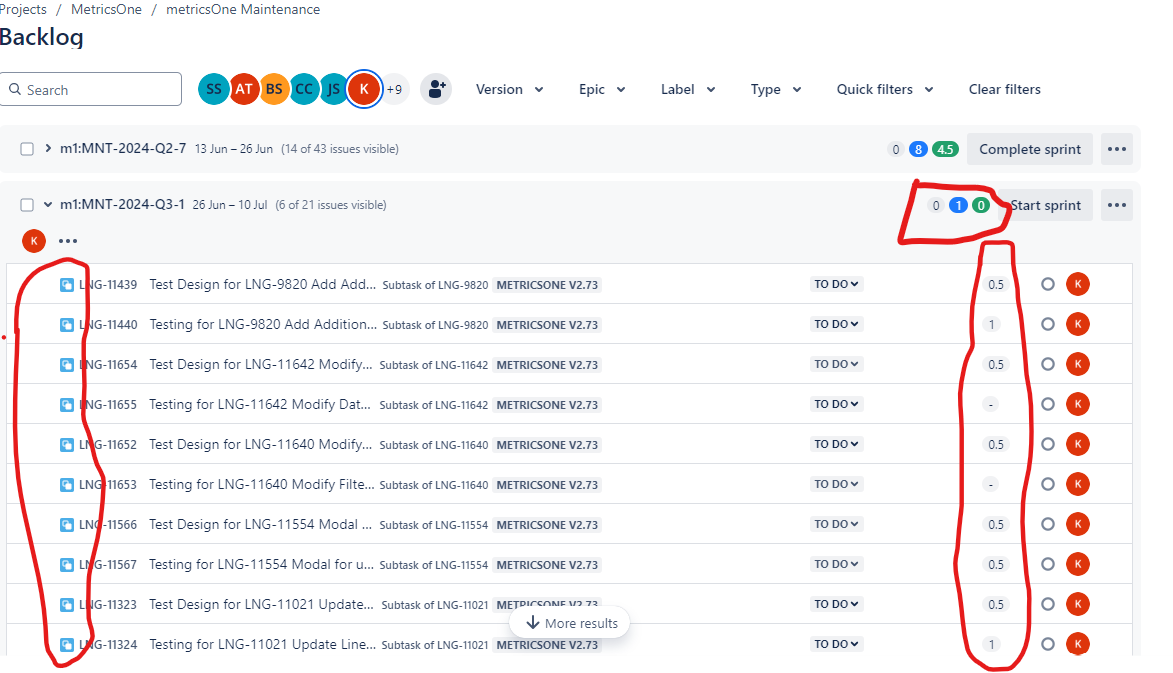Open the Quick filters menu

(884, 89)
